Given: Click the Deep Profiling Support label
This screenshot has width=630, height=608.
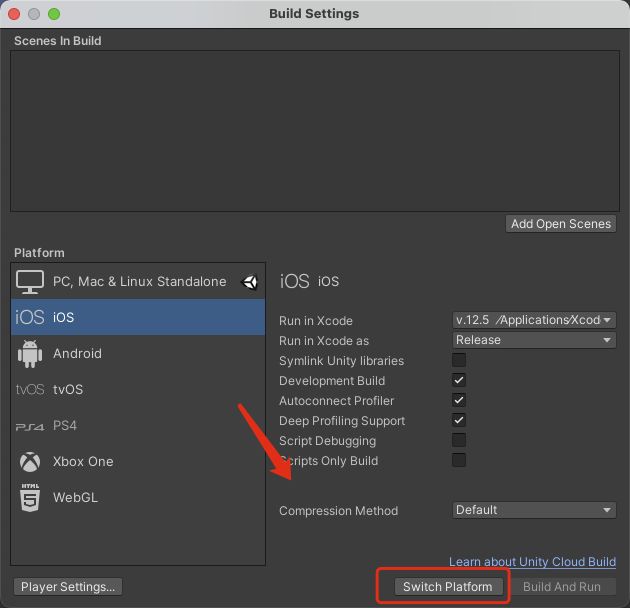Looking at the screenshot, I should pyautogui.click(x=342, y=421).
